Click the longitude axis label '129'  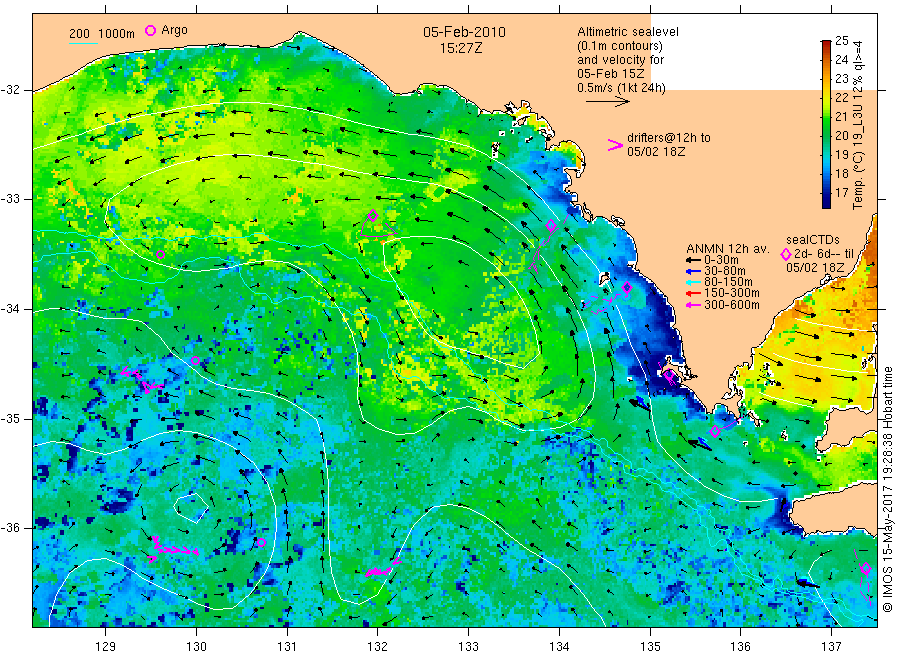[x=106, y=647]
